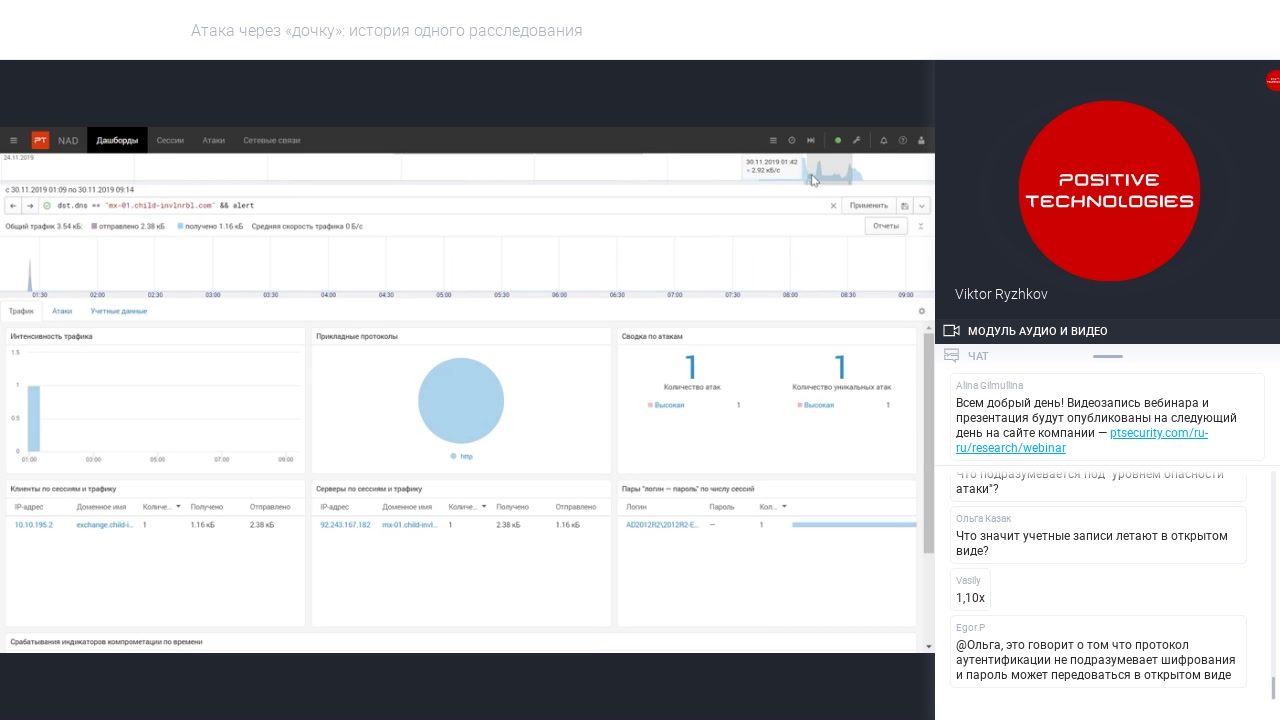The image size is (1280, 720).
Task: Open client IP 10.10.195.2
Action: [x=33, y=525]
